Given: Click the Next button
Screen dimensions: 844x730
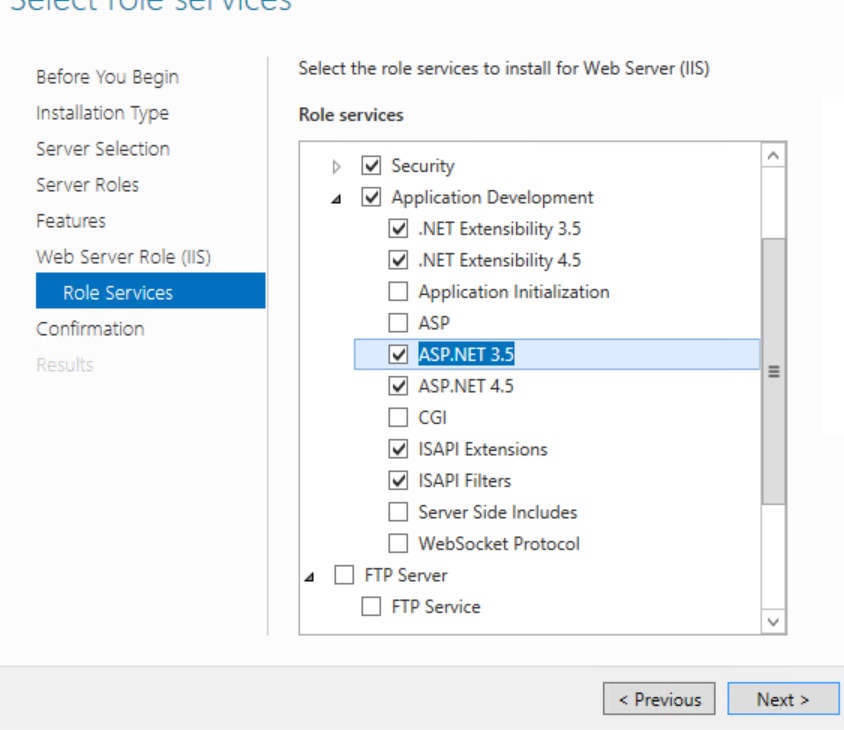Looking at the screenshot, I should pos(783,698).
